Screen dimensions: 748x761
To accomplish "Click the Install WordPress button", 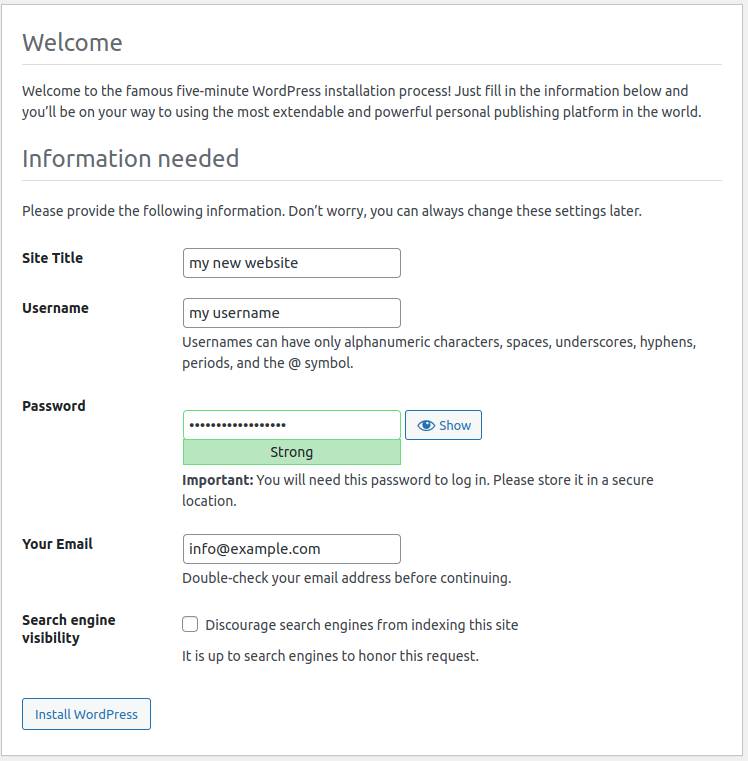I will tap(86, 714).
